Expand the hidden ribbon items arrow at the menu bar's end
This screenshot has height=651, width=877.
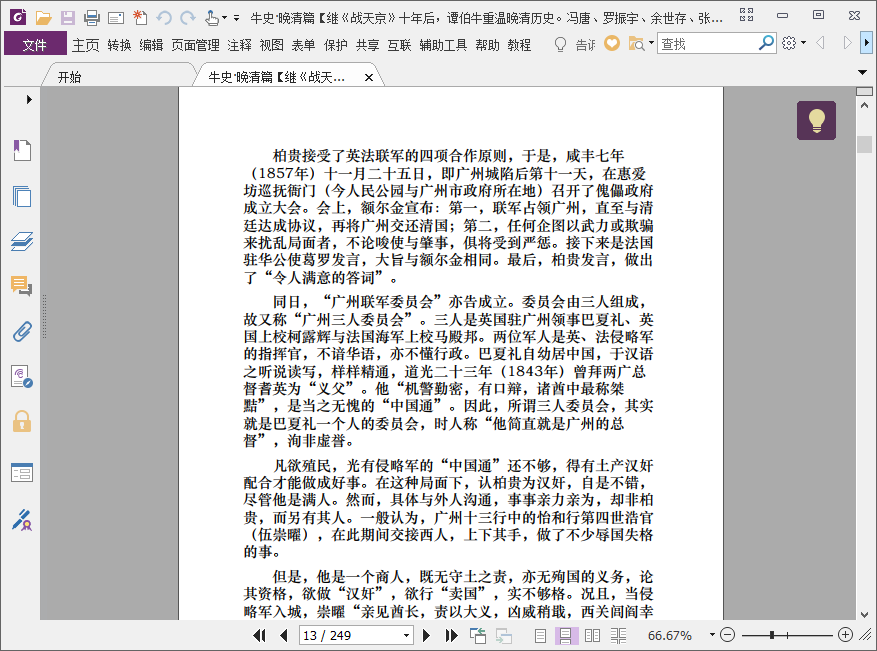867,42
